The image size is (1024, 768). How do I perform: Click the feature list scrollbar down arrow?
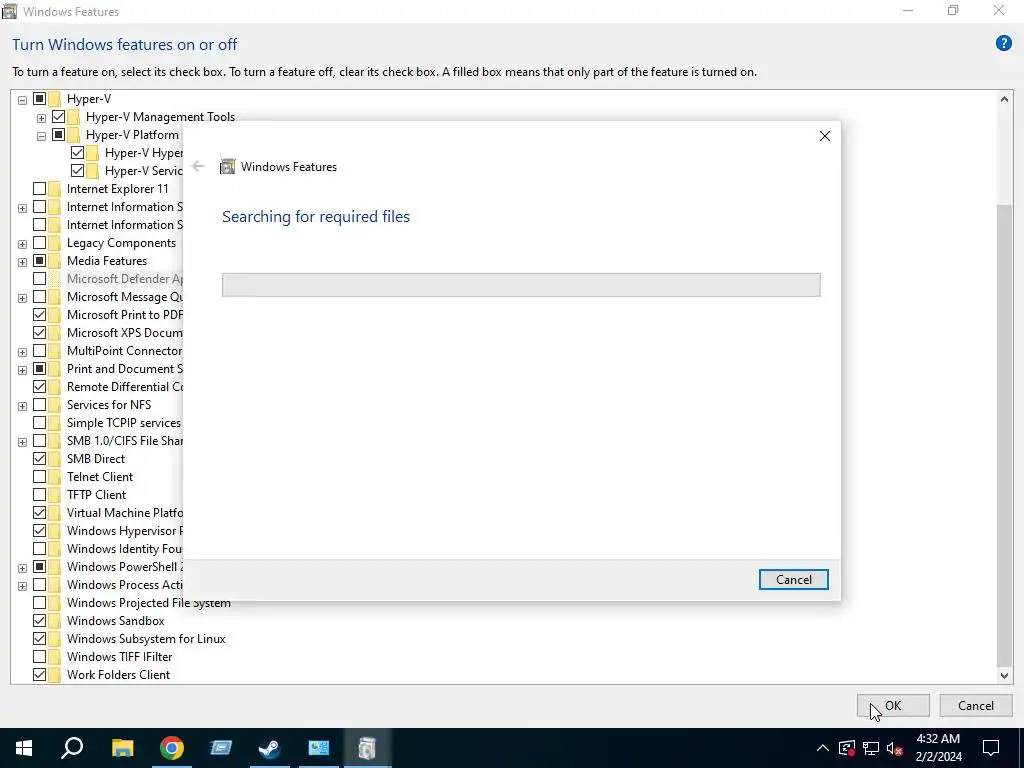[x=1004, y=676]
